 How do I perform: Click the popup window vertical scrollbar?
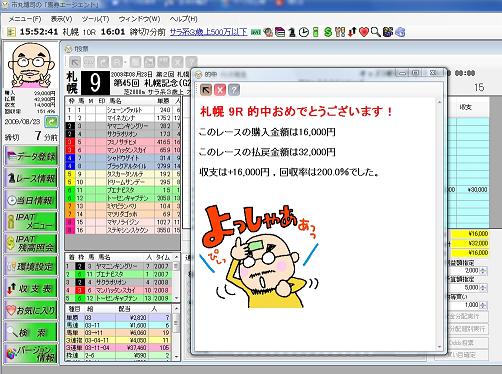click(x=439, y=224)
